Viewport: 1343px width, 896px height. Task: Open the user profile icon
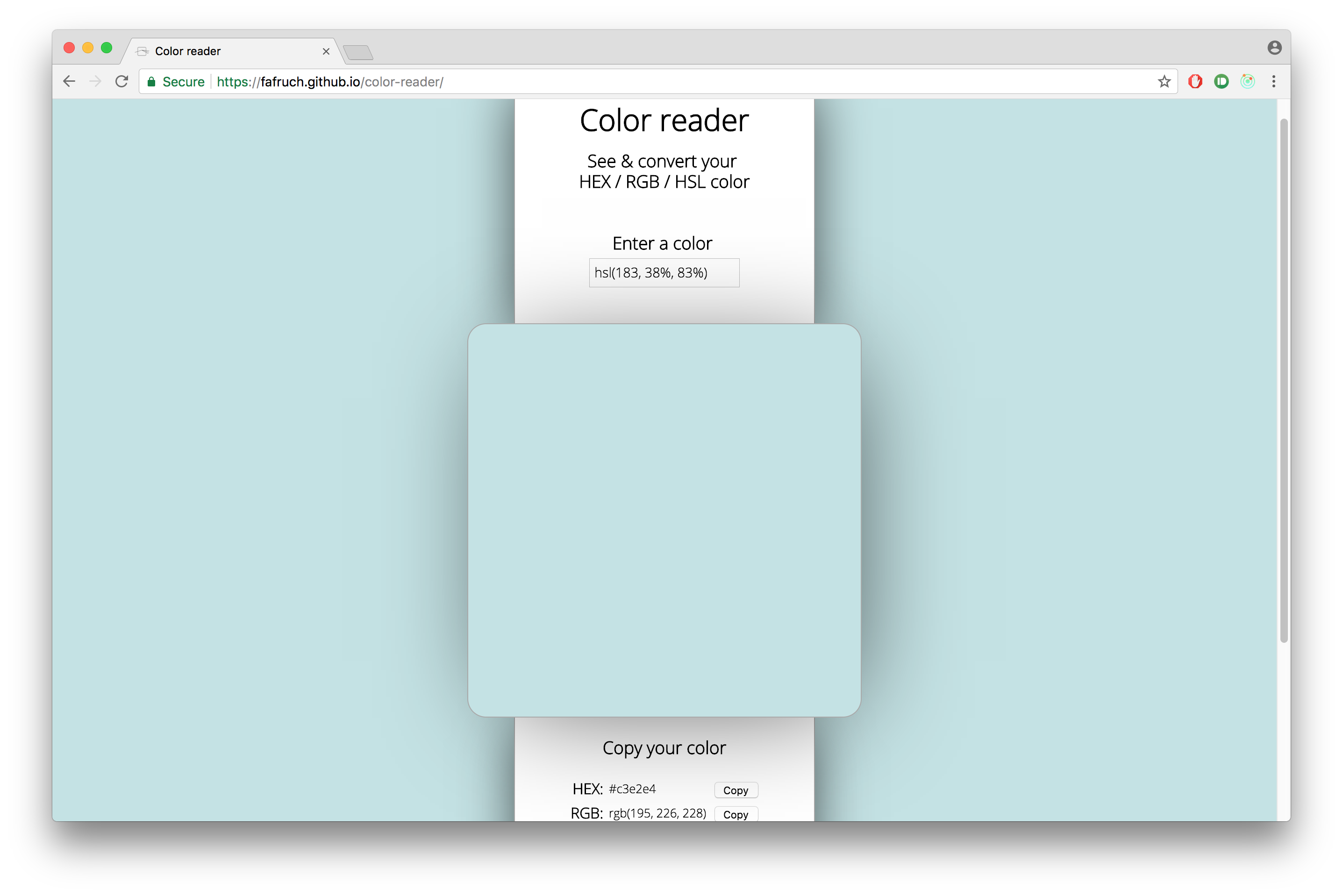[1274, 48]
